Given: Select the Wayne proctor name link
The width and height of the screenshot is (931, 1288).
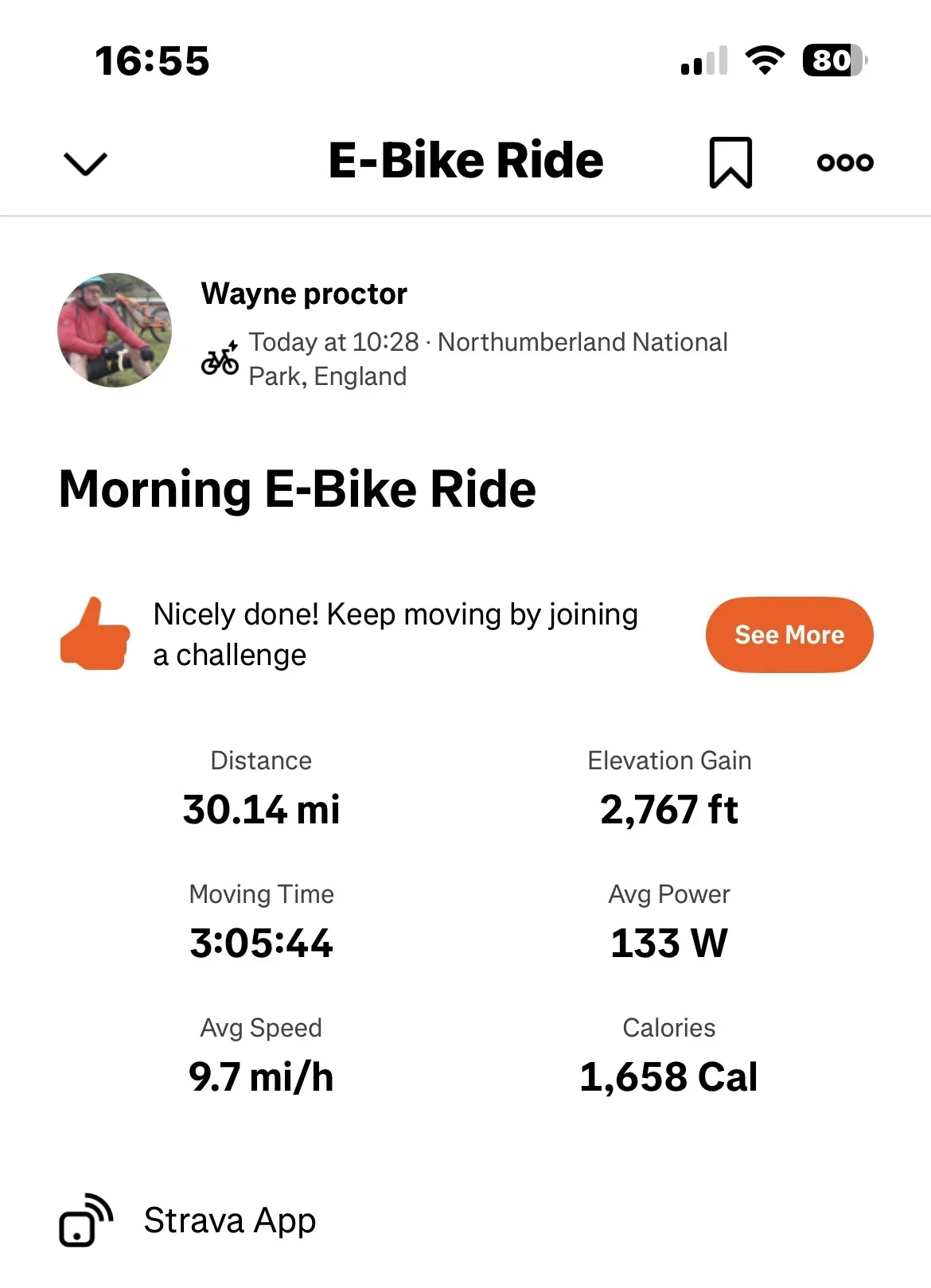Looking at the screenshot, I should (x=304, y=294).
